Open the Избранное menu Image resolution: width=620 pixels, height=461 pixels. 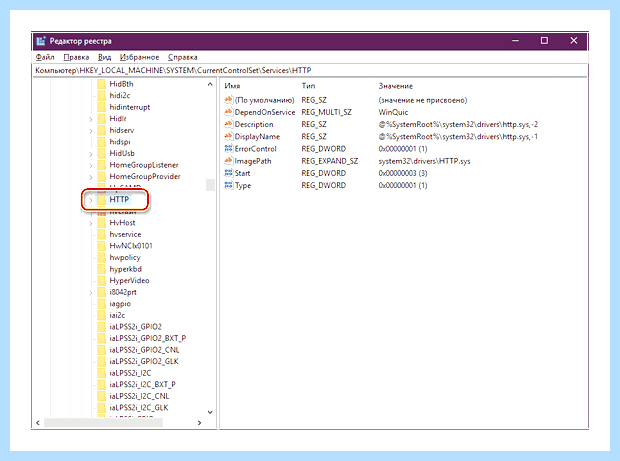pyautogui.click(x=140, y=57)
